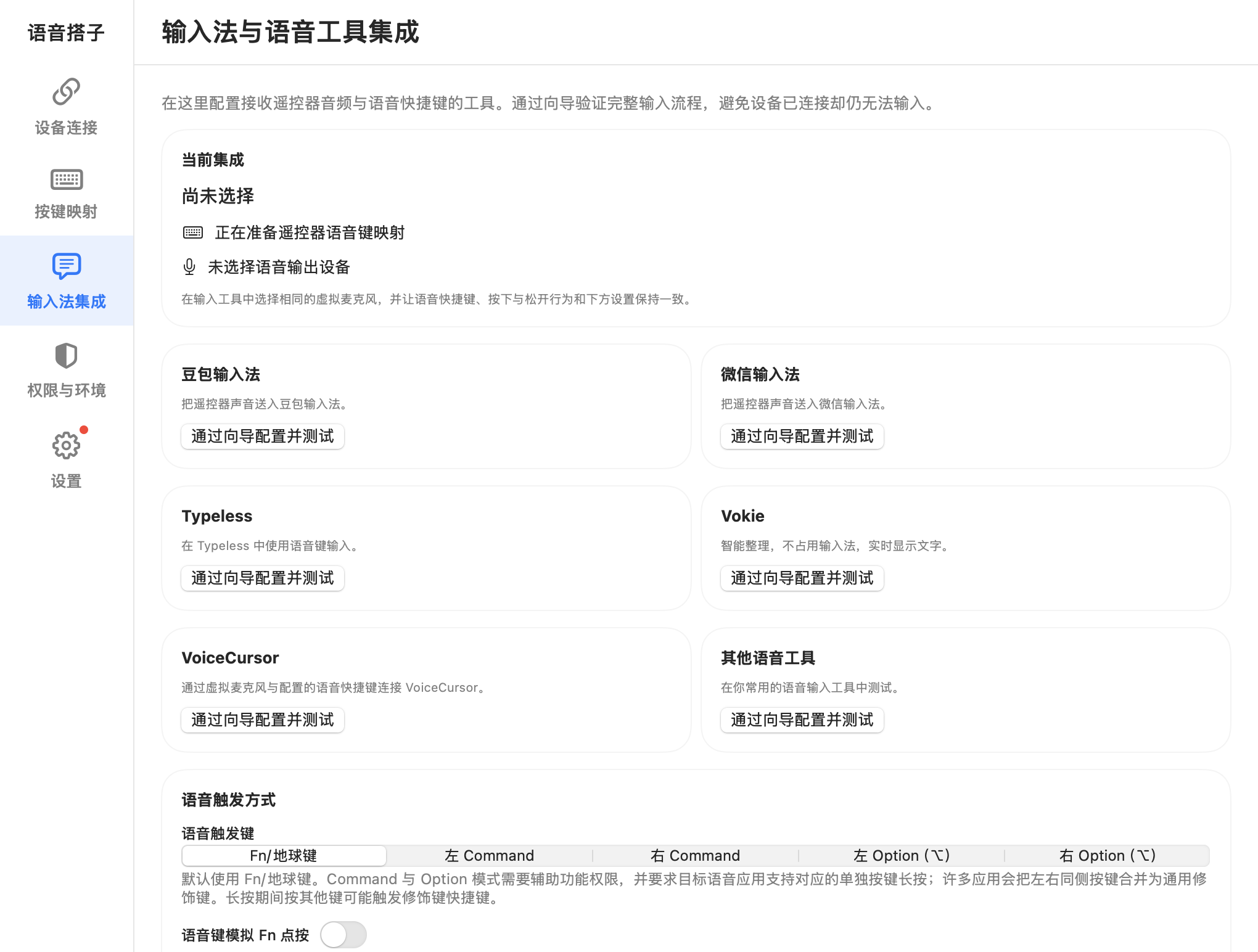The width and height of the screenshot is (1258, 952).
Task: Open the 按键映射 keyboard icon in sidebar
Action: pos(66,179)
